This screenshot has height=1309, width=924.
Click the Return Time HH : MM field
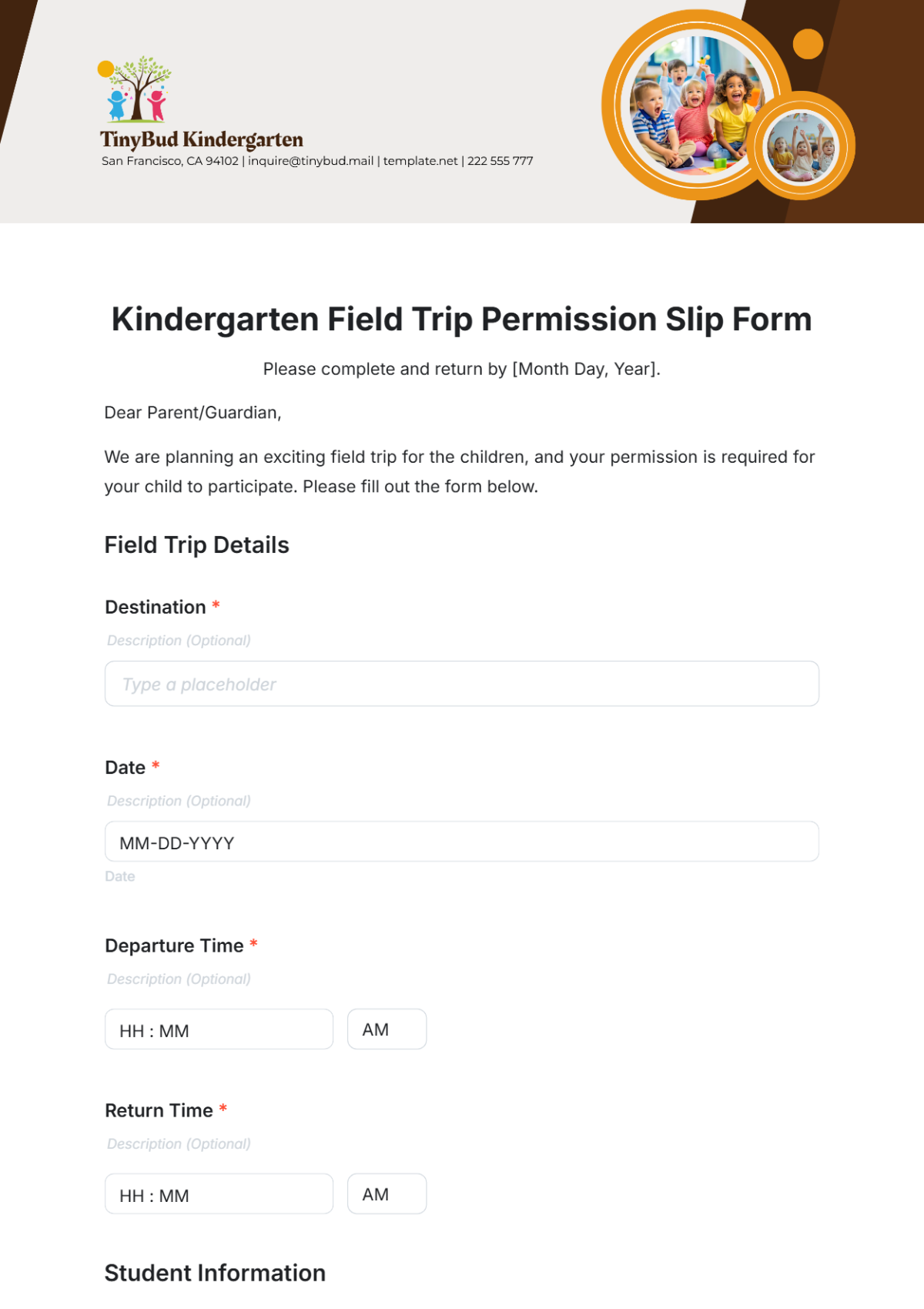(219, 1194)
